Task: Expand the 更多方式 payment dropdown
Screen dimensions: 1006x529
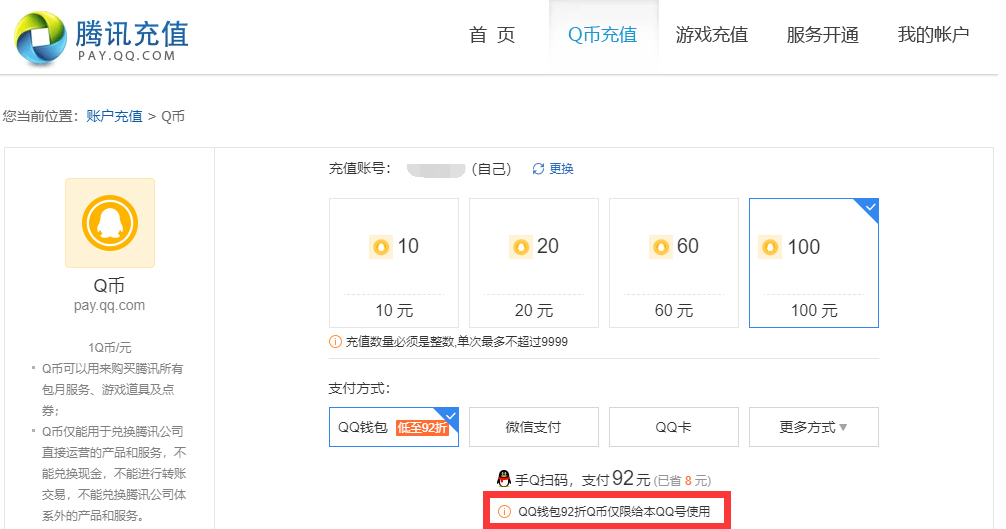Action: 814,427
